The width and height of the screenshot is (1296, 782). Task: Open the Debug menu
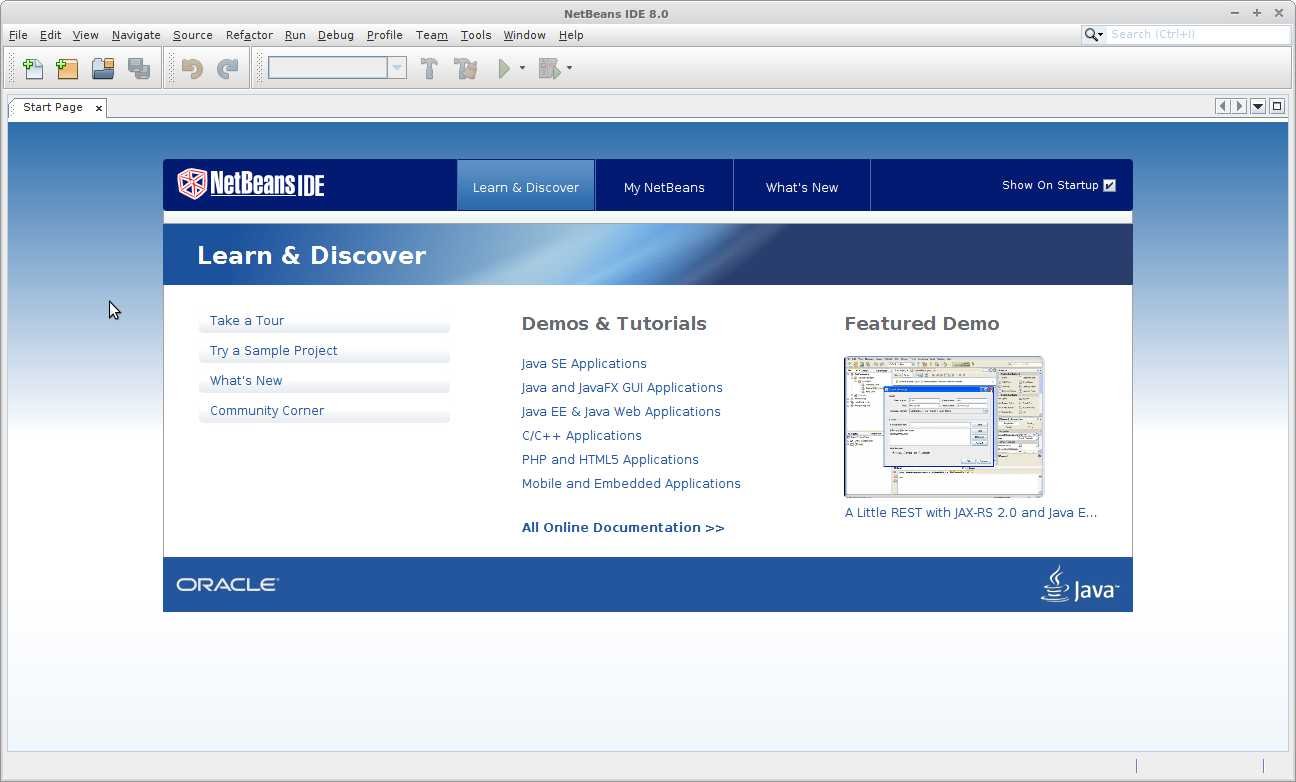[x=336, y=35]
